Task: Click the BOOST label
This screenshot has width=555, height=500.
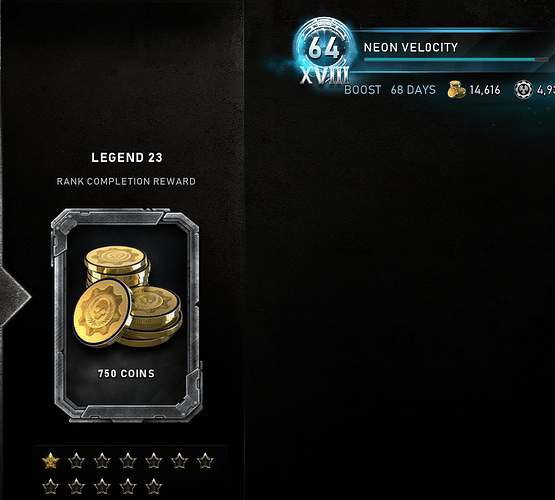Action: coord(363,90)
